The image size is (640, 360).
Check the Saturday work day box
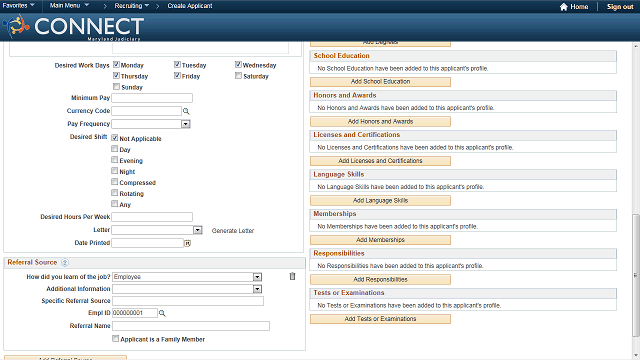click(x=238, y=76)
